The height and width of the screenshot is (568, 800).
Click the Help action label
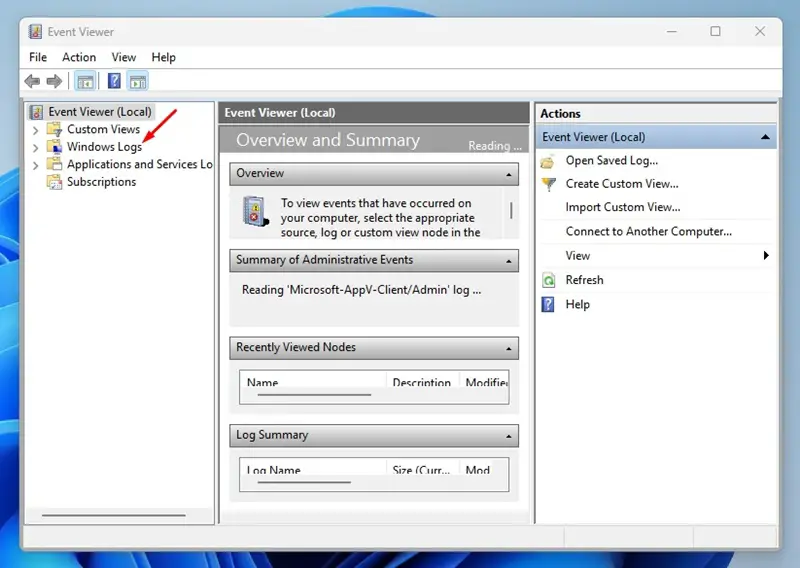point(578,304)
